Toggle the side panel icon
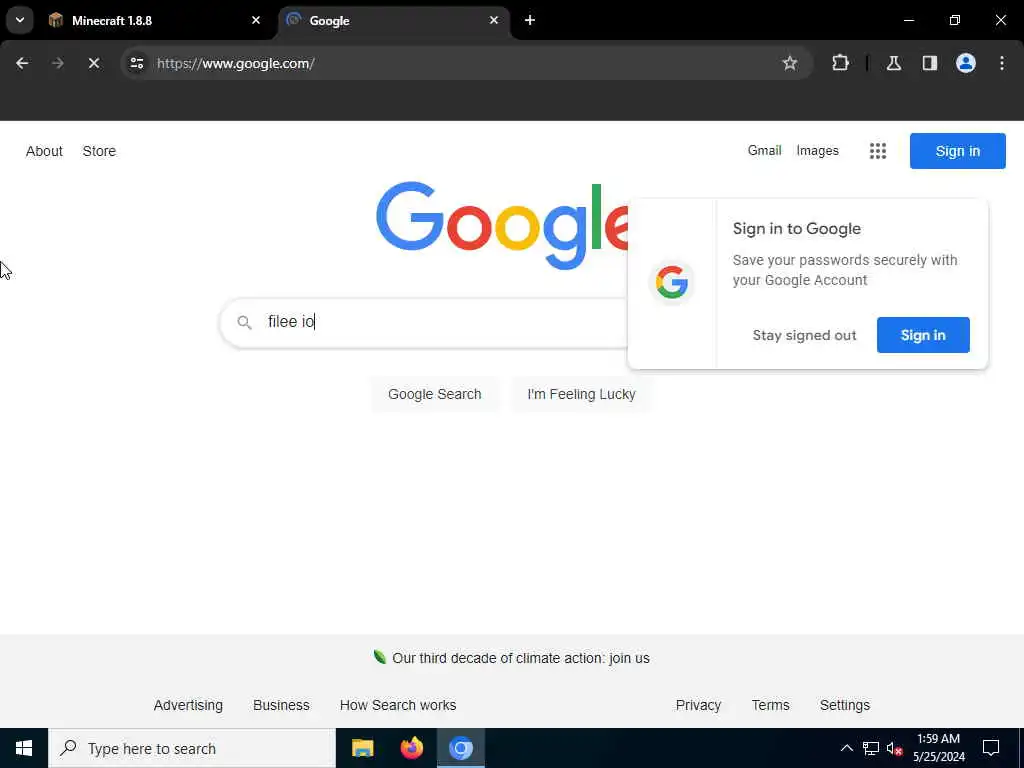 (930, 63)
